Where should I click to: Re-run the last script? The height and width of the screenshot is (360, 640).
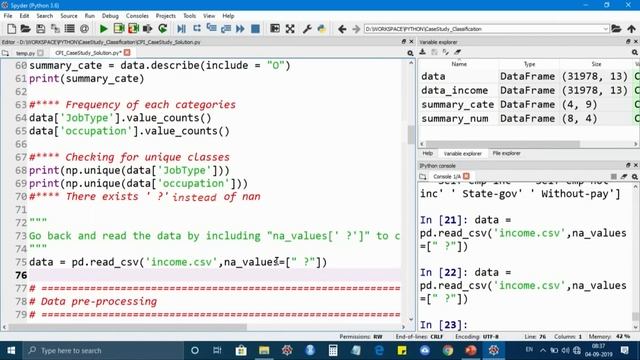[x=163, y=29]
